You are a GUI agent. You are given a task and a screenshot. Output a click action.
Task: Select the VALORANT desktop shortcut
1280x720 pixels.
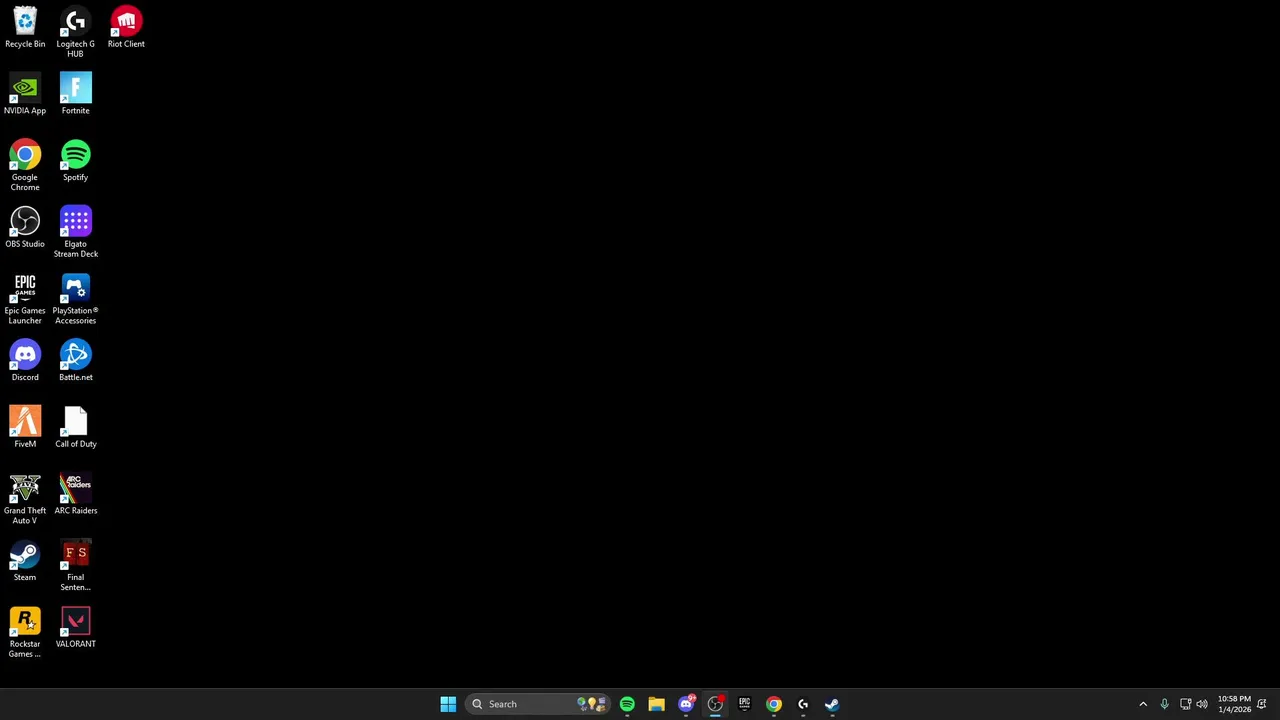[75, 628]
